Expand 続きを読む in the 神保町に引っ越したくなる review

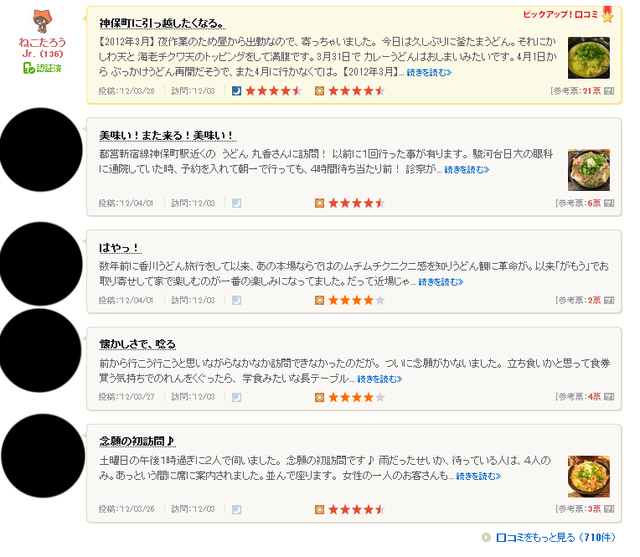coord(429,73)
